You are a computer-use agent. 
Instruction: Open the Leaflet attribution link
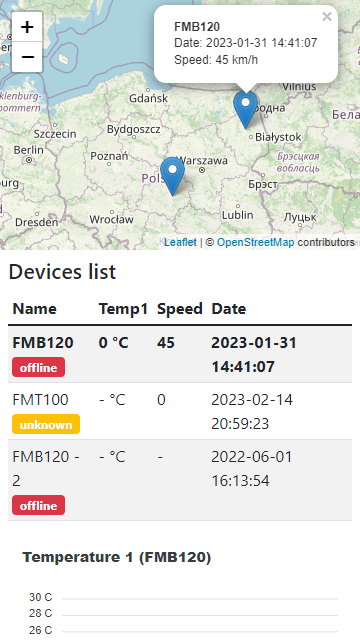180,242
